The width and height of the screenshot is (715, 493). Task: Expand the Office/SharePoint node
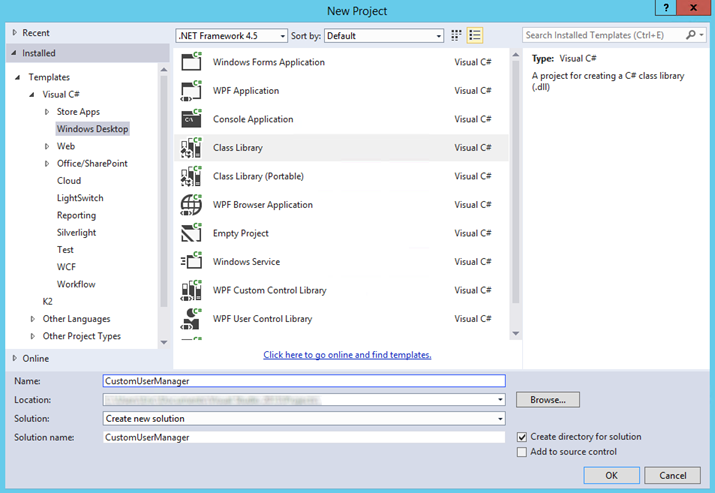pos(47,163)
